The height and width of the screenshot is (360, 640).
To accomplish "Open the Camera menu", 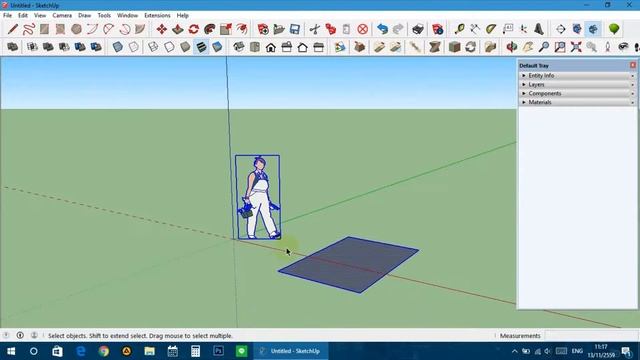I will coord(62,15).
